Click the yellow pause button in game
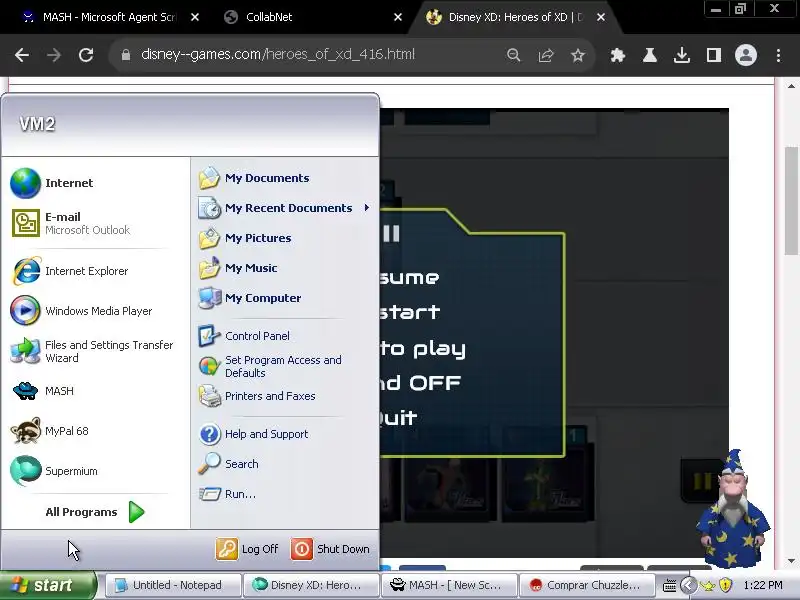Image resolution: width=800 pixels, height=600 pixels. [x=701, y=481]
